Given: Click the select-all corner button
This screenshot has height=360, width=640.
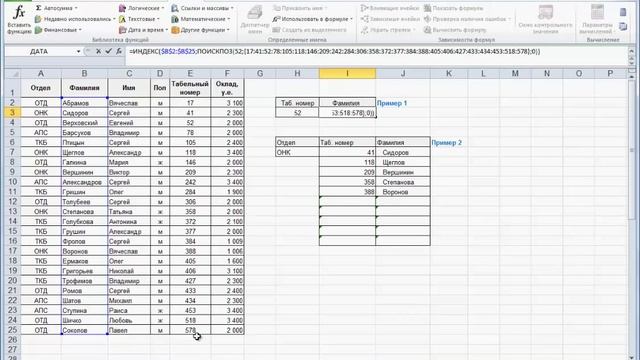Looking at the screenshot, I should tap(13, 74).
